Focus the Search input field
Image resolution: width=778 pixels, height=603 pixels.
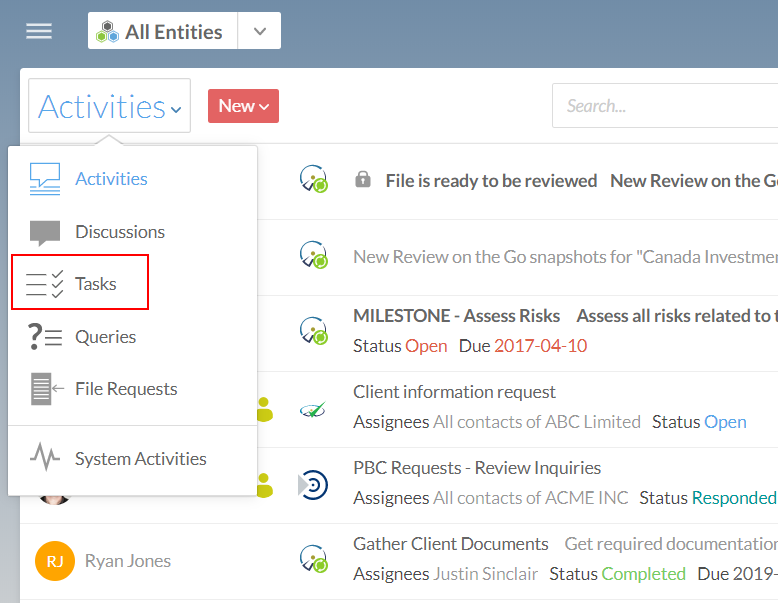click(x=665, y=106)
